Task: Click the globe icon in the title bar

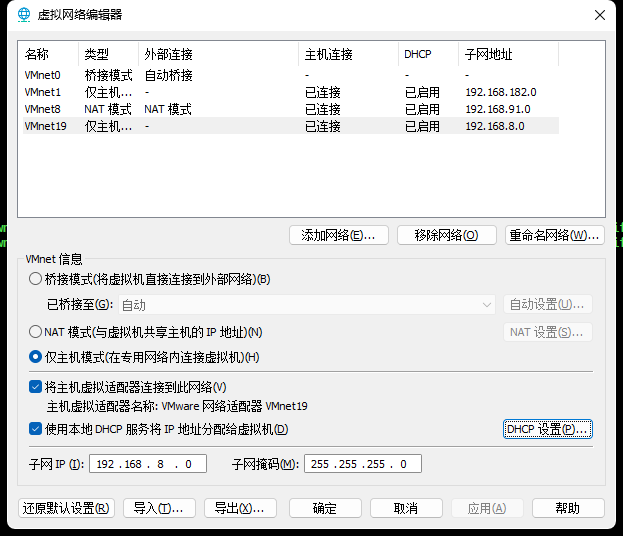Action: coord(24,15)
